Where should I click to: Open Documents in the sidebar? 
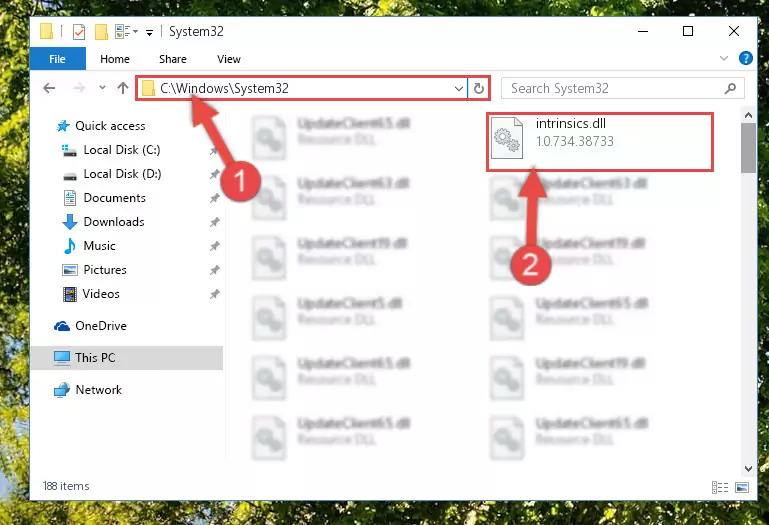click(x=115, y=198)
